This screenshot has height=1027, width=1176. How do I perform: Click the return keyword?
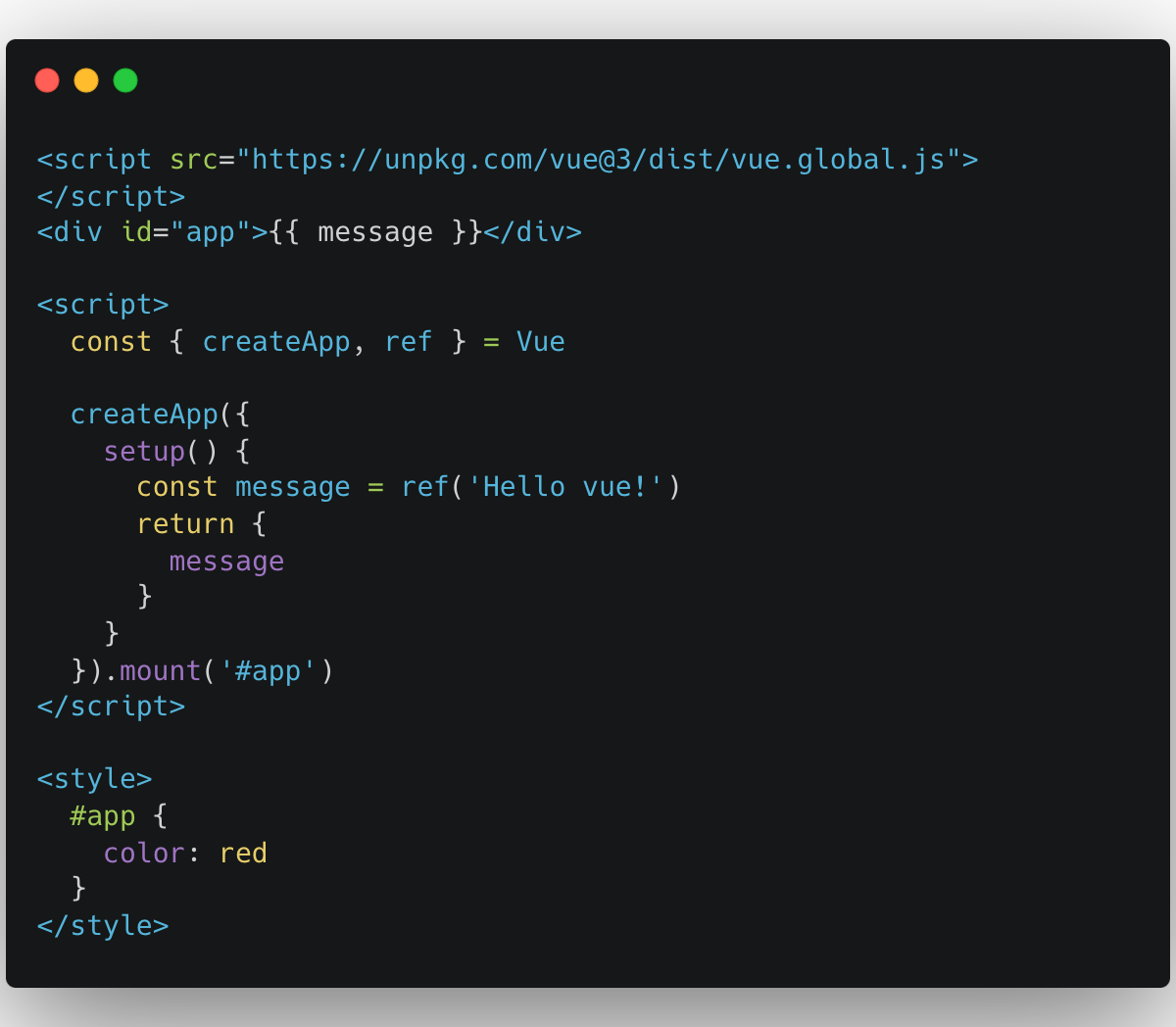tap(185, 524)
